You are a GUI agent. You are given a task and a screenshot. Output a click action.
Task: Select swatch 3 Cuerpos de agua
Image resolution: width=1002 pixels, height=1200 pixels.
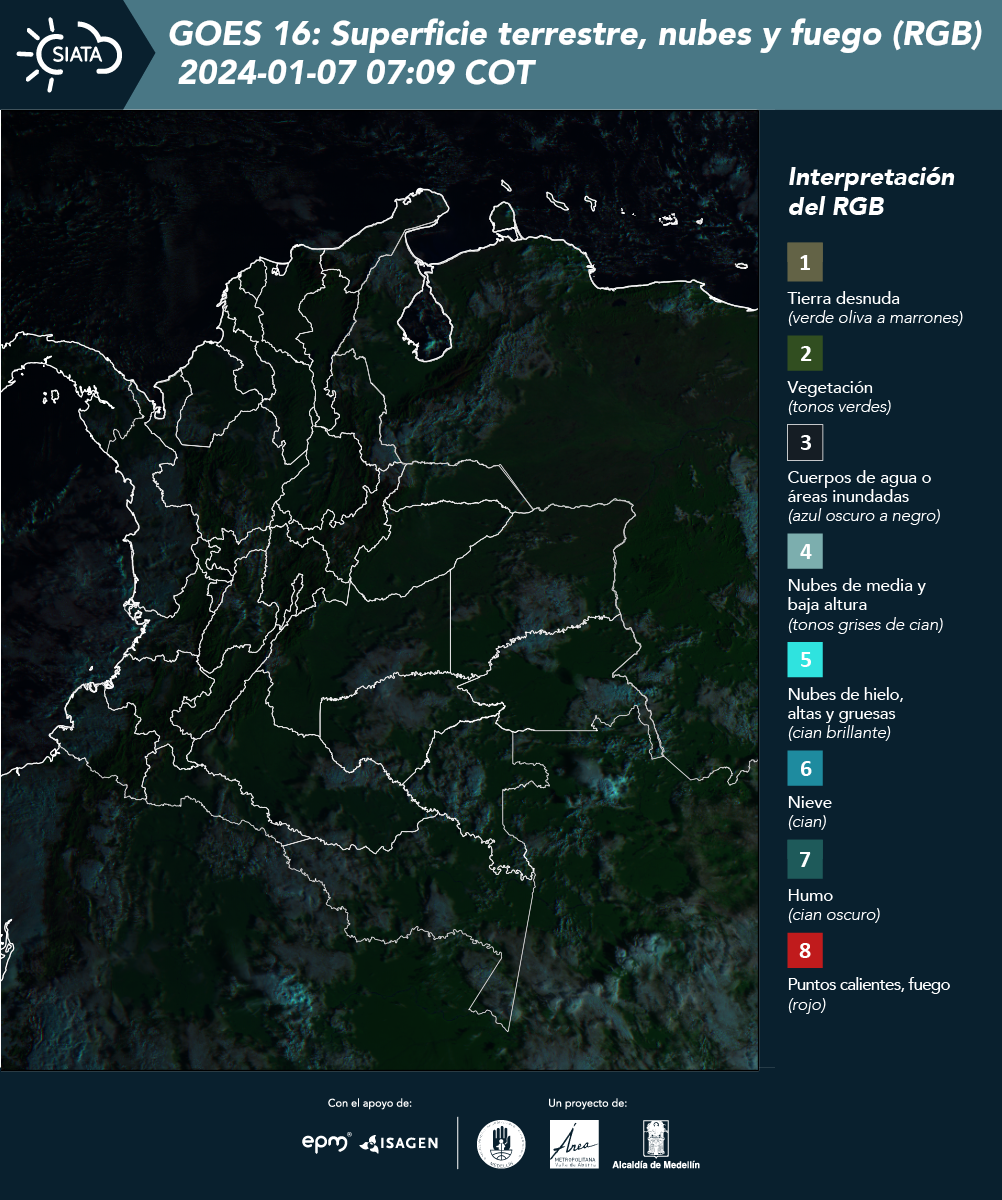click(805, 442)
